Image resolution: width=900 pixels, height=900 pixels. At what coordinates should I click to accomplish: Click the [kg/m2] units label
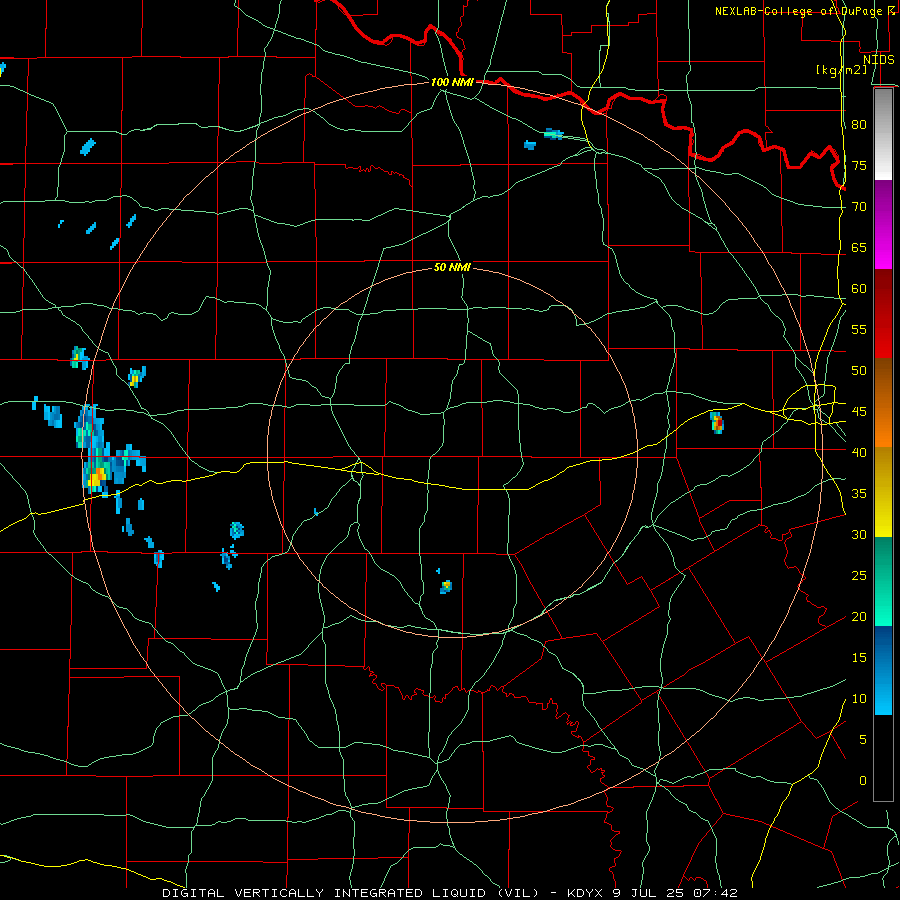[x=842, y=70]
